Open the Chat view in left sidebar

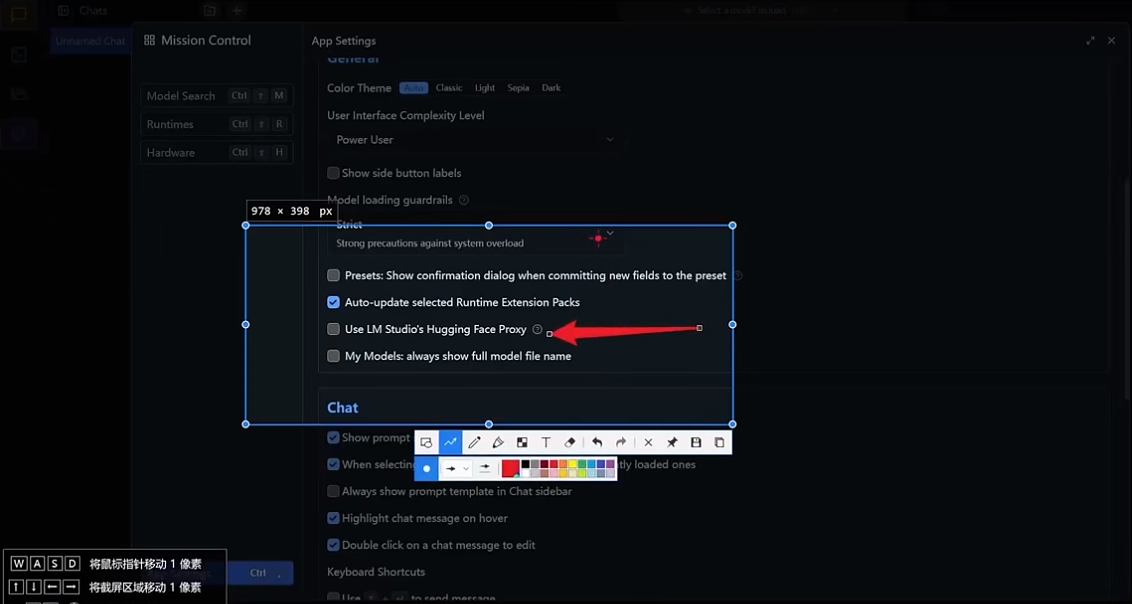coord(19,14)
